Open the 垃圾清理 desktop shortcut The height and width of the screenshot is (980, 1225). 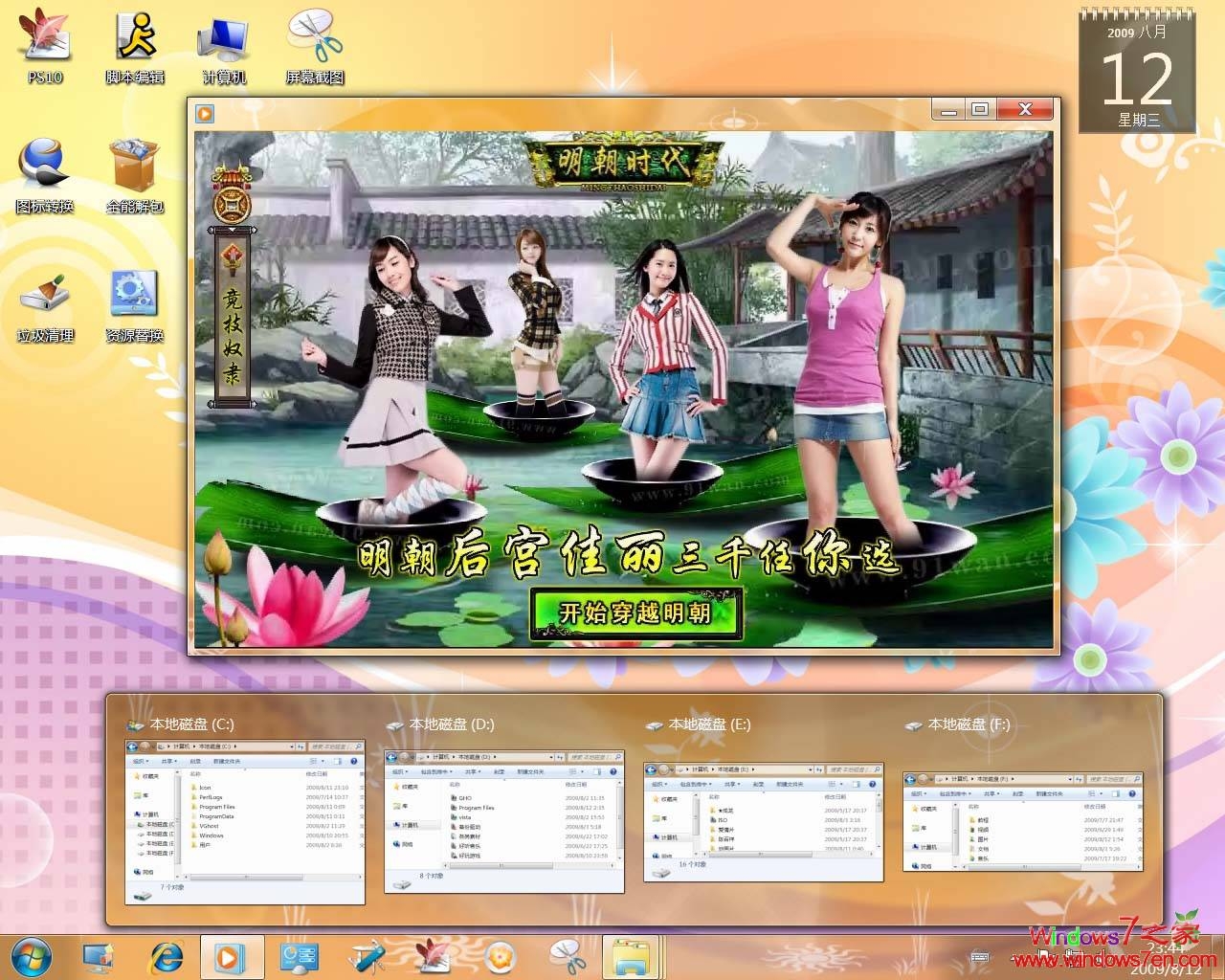click(44, 304)
